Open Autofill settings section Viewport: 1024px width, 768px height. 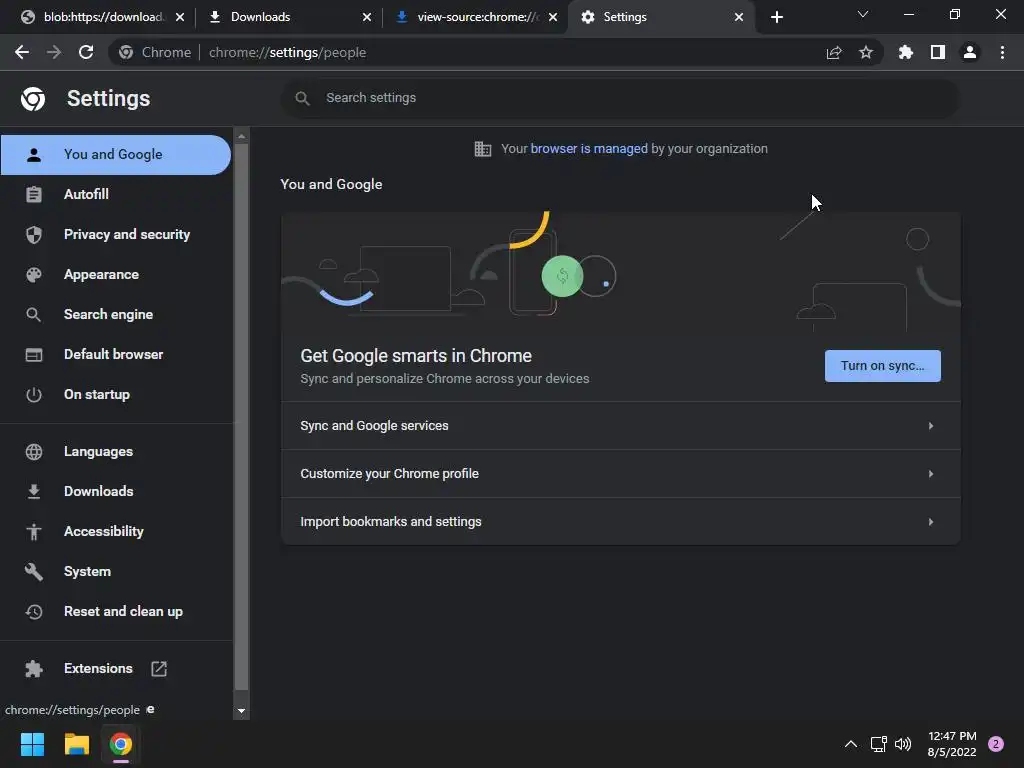point(116,195)
